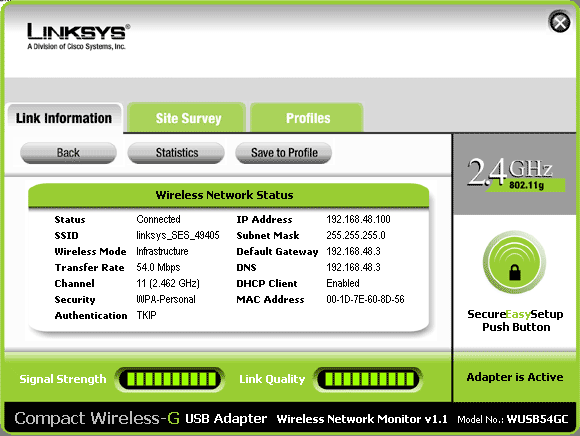Click the Signal Strength label
580x436 pixels.
[x=63, y=379]
